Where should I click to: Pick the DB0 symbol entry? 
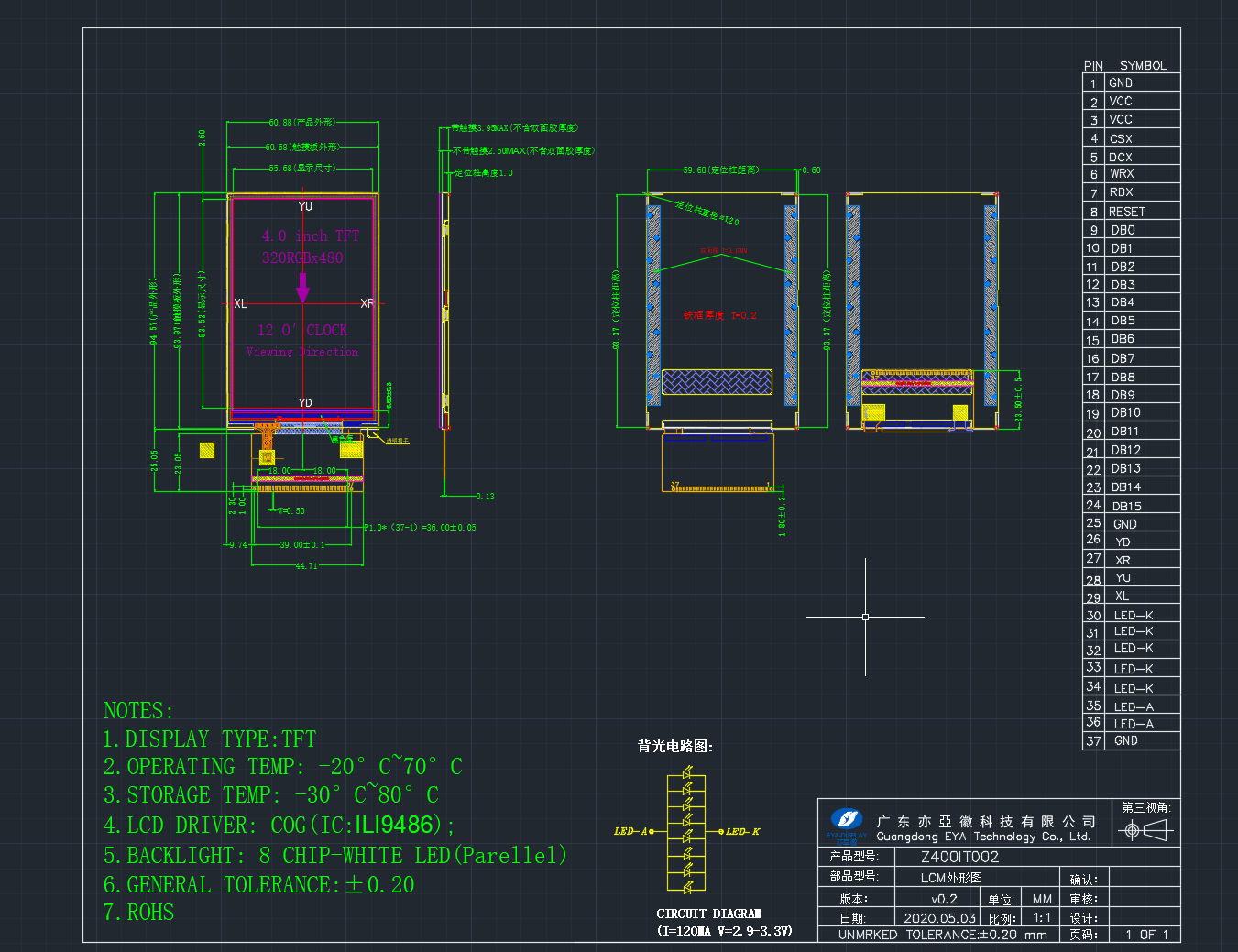[x=1123, y=230]
